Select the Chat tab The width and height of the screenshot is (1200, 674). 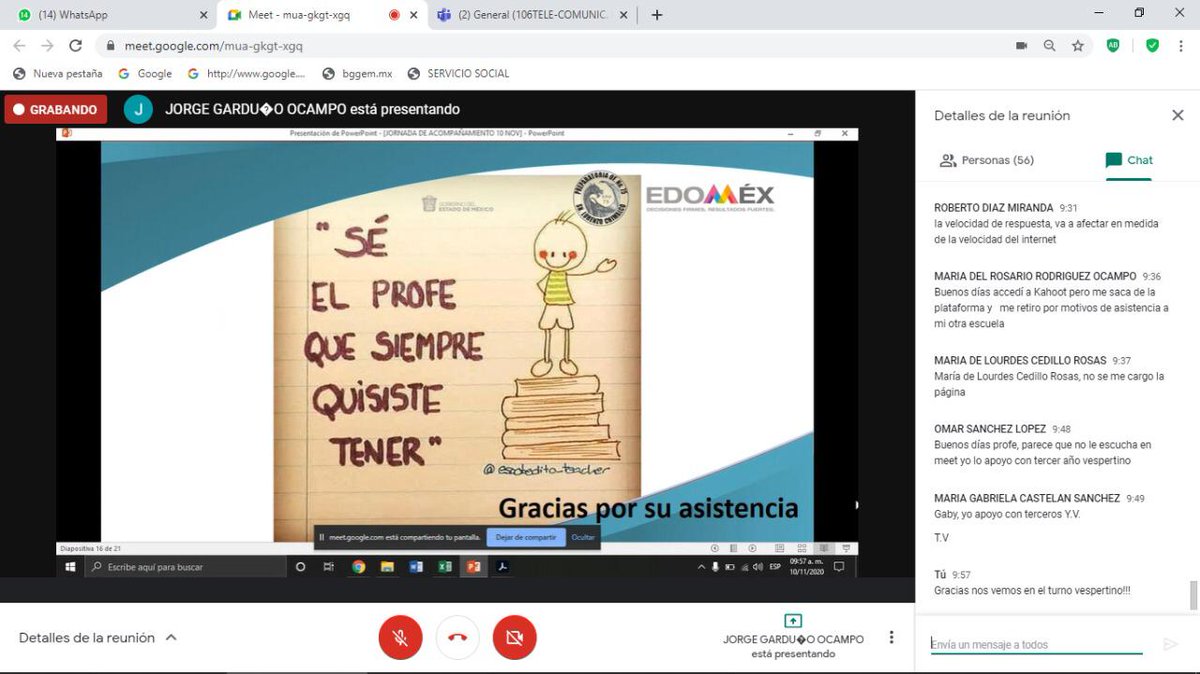1129,160
